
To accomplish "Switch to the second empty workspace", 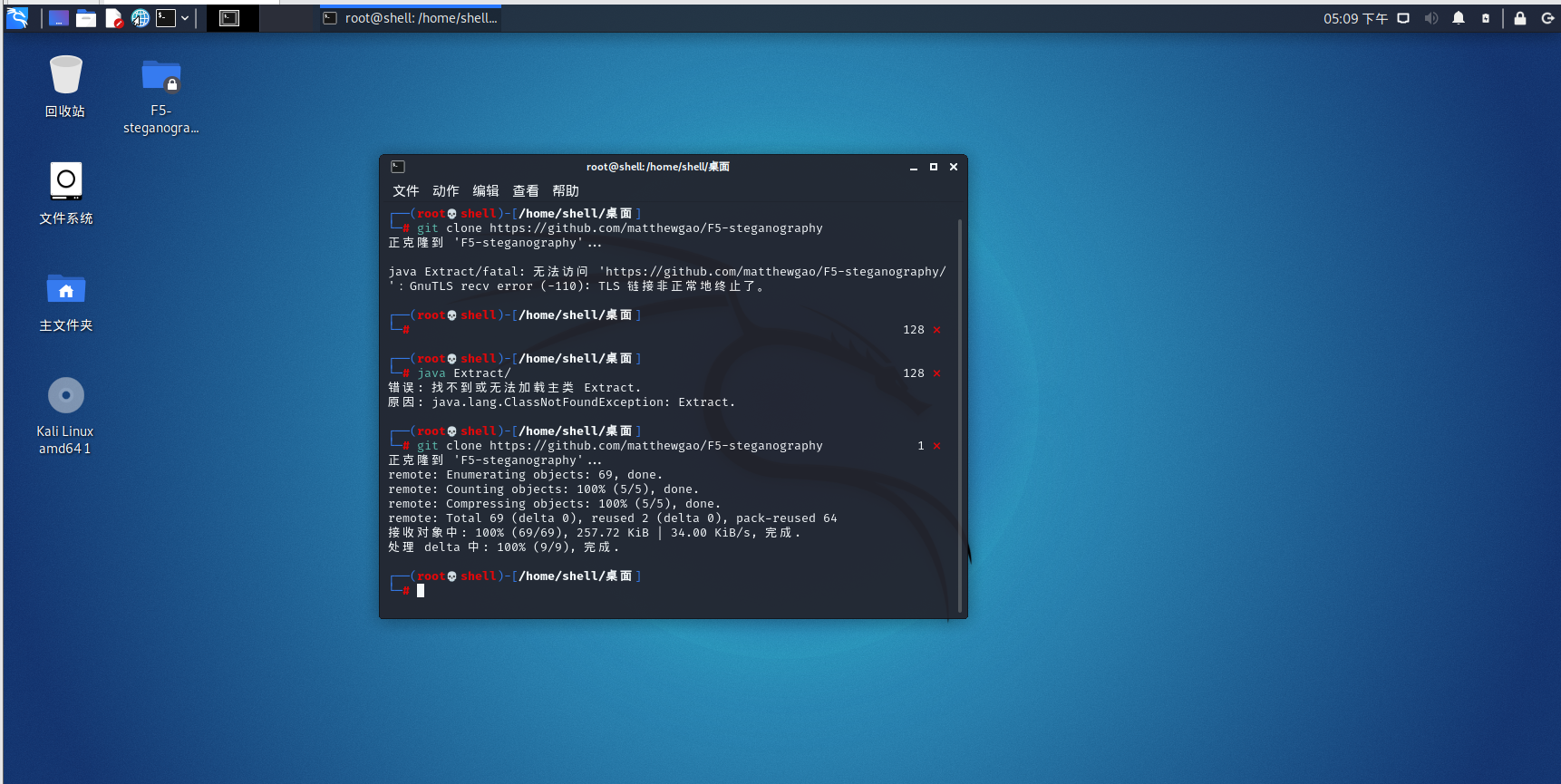I will point(286,18).
